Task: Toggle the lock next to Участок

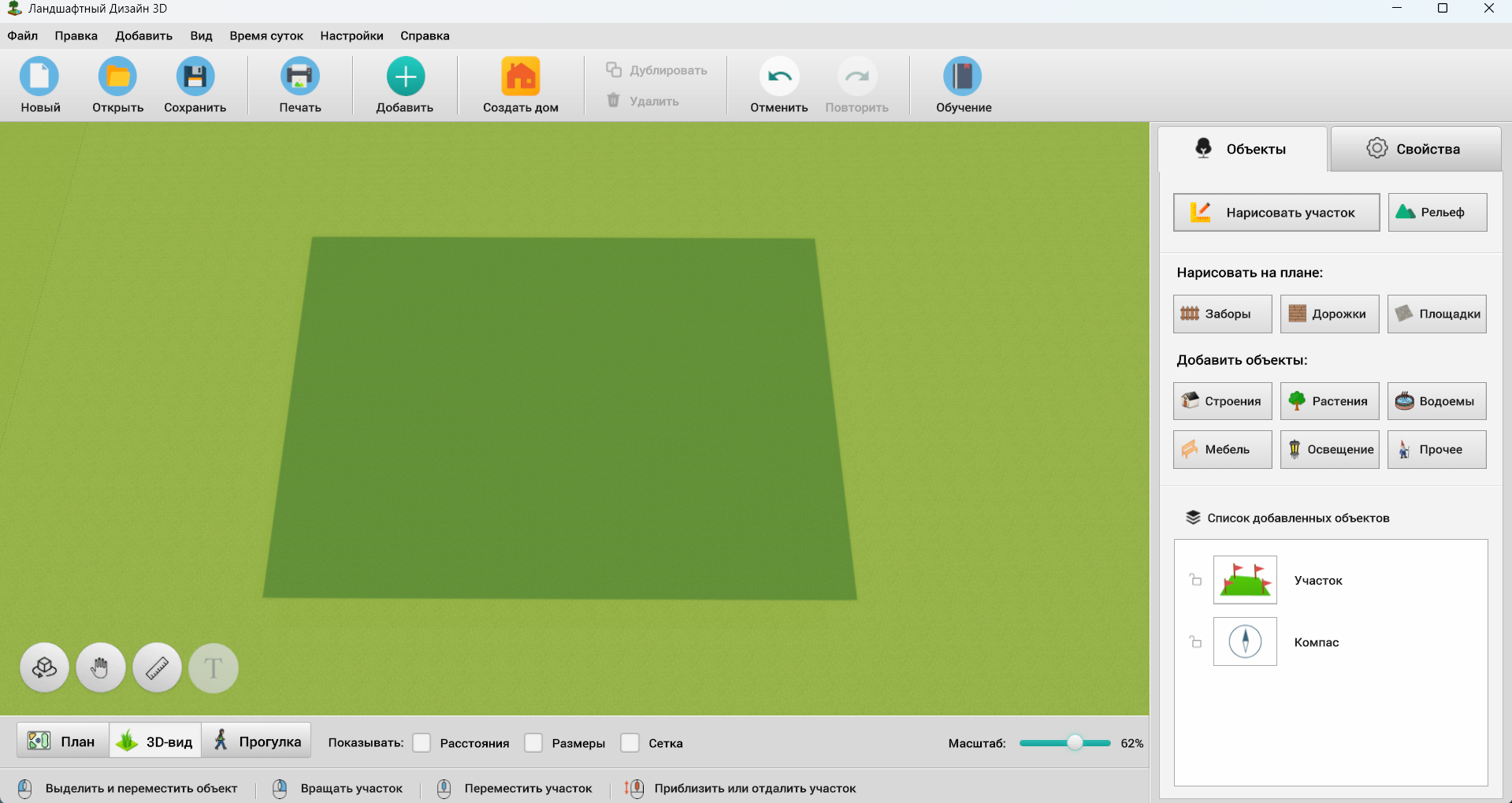Action: point(1195,580)
